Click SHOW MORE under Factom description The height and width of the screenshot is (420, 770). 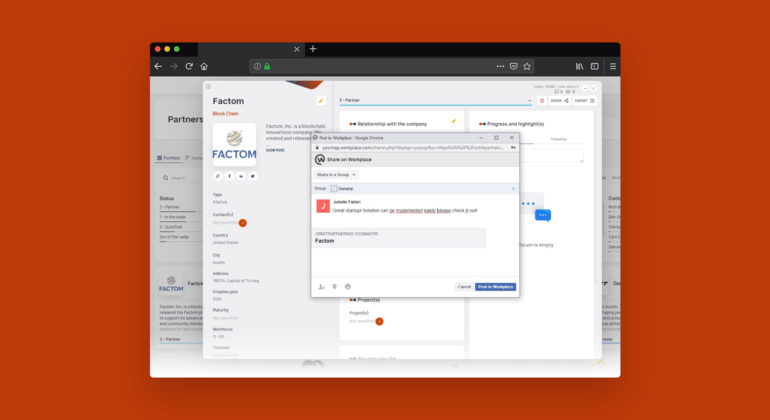click(275, 150)
